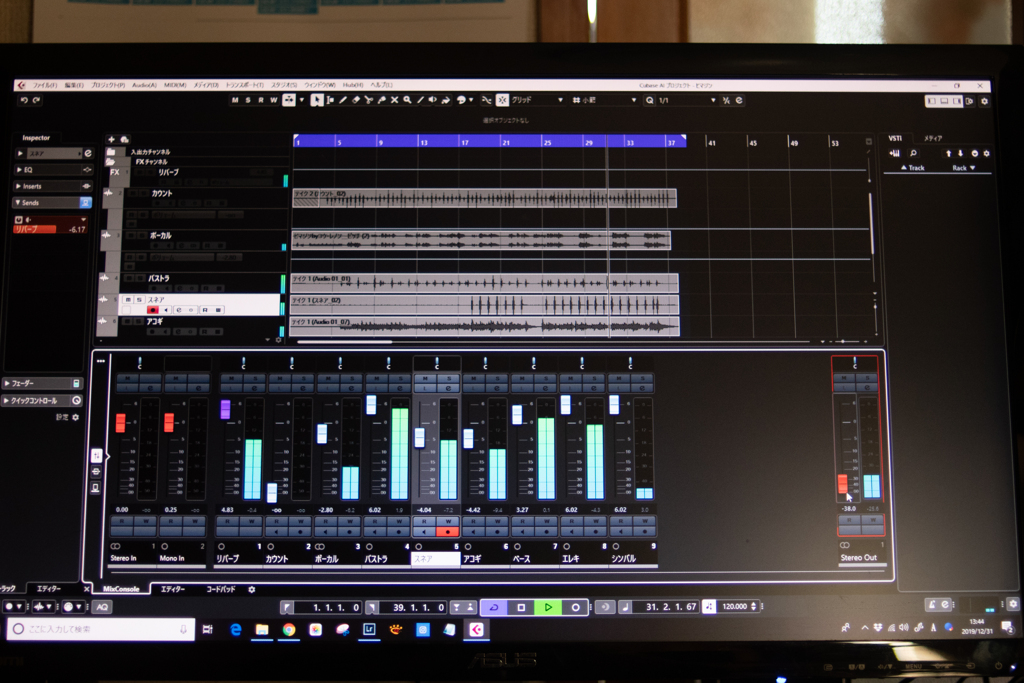Viewport: 1024px width, 683px height.
Task: Open the Hub menu
Action: pyautogui.click(x=353, y=85)
